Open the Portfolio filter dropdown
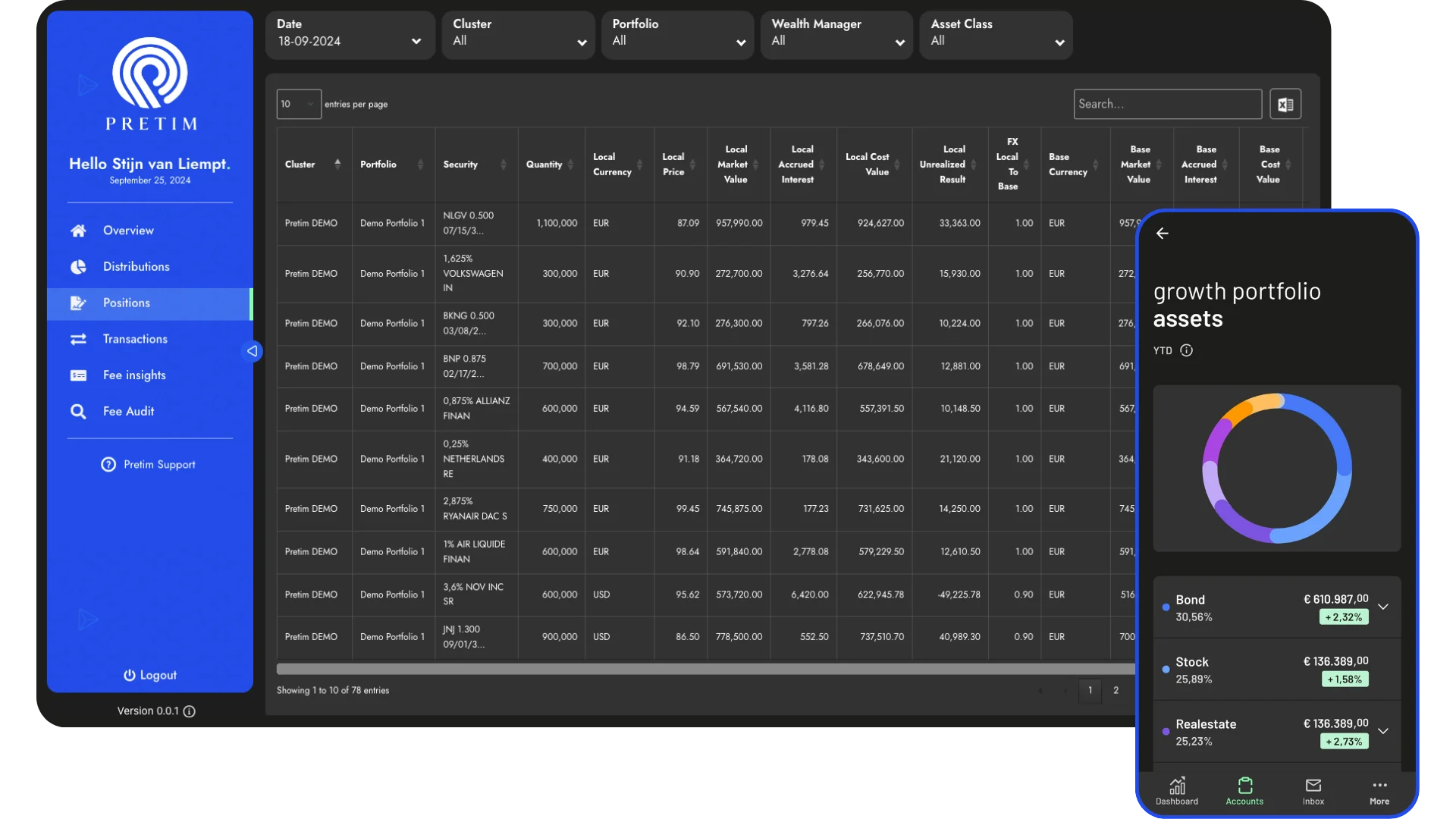Viewport: 1456px width, 819px height. click(678, 34)
